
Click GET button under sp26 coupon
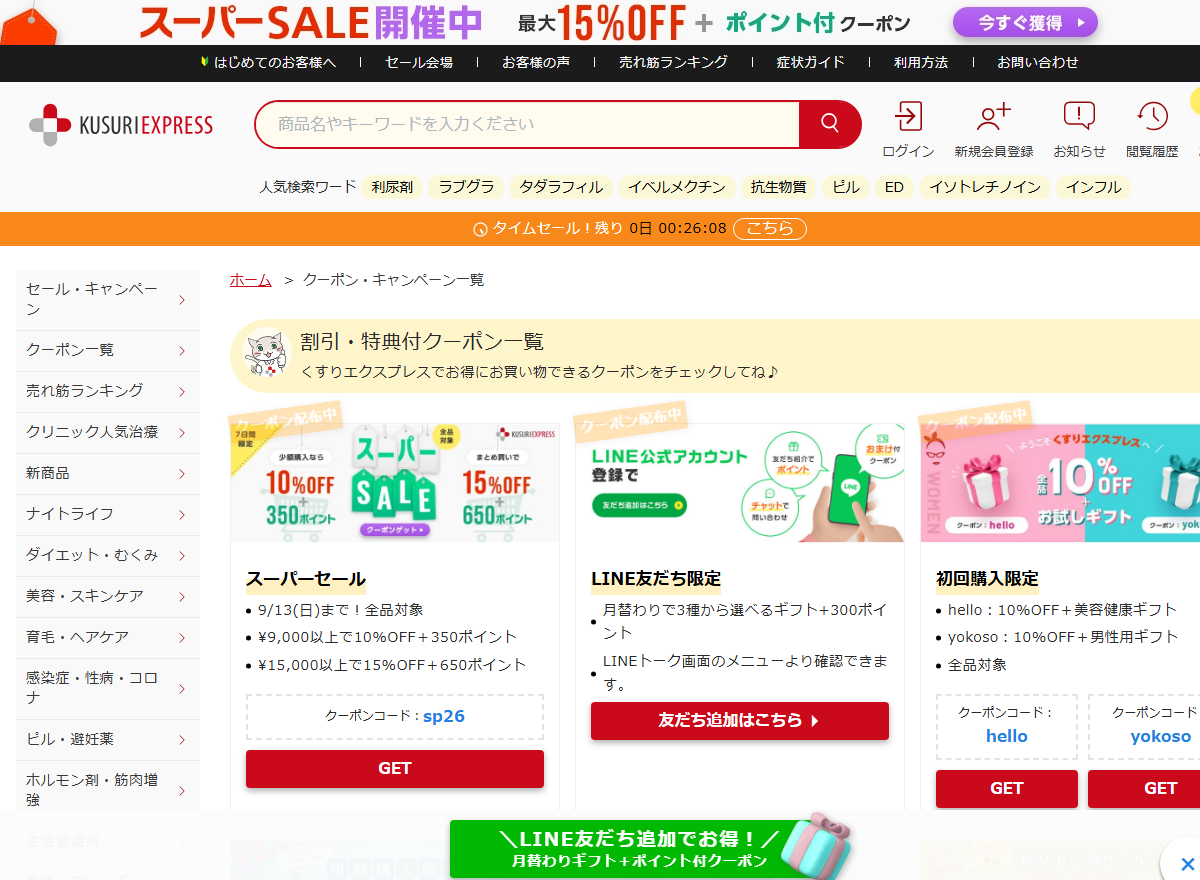click(x=395, y=769)
